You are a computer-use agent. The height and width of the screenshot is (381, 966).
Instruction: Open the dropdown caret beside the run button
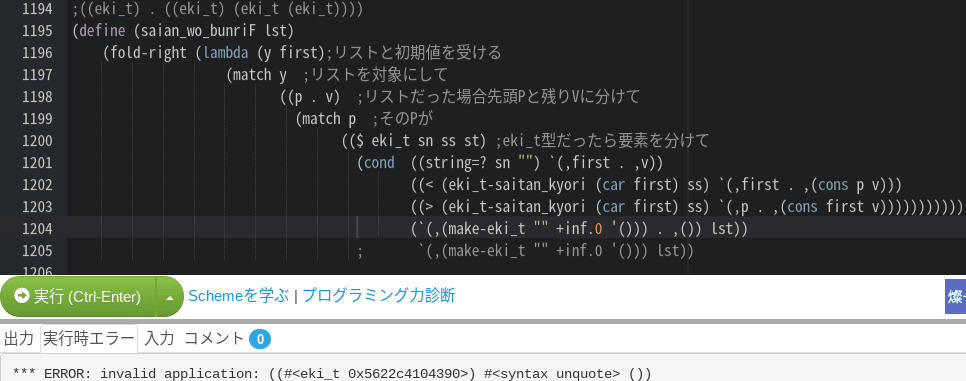(170, 297)
